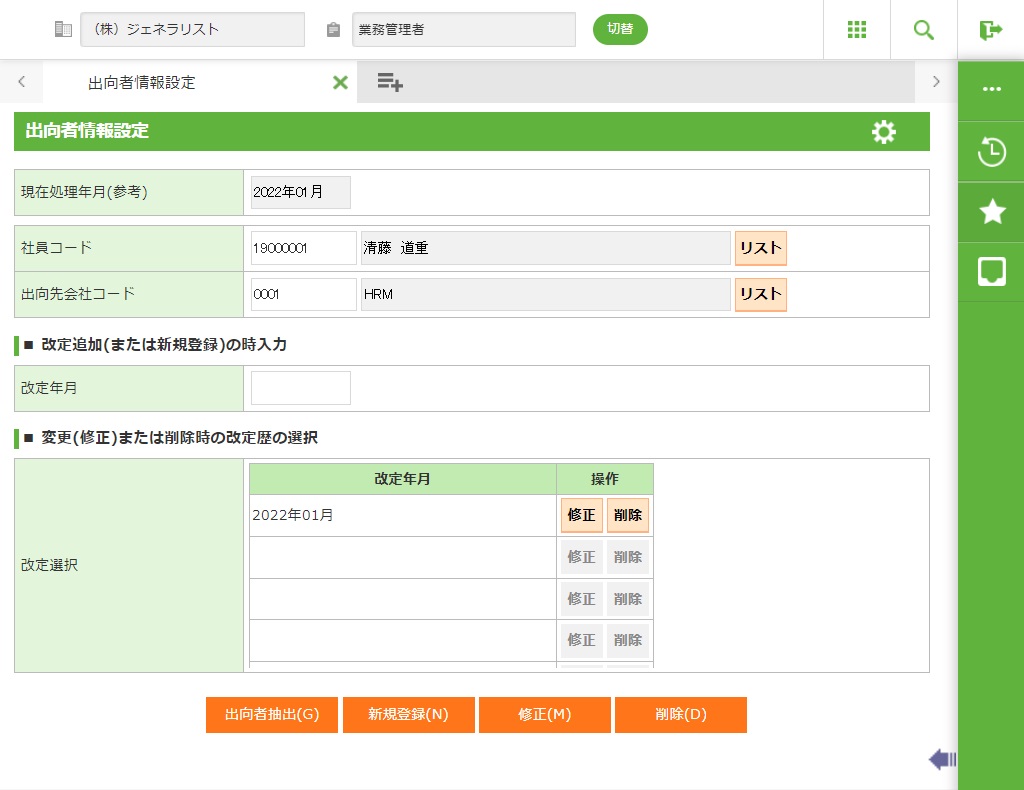
Task: Click the 切替 button
Action: [620, 29]
